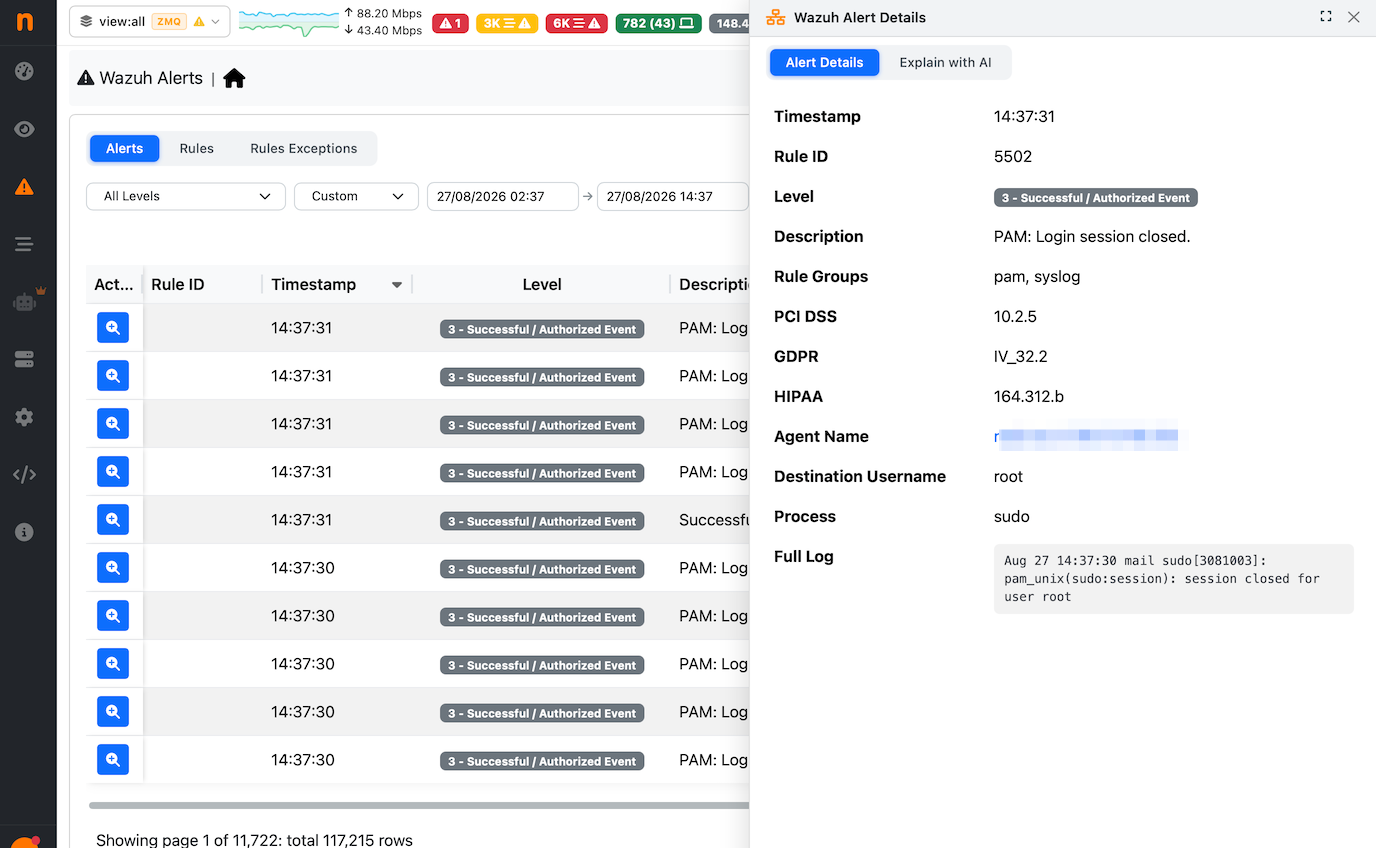Click the 'Agent Name' label in details

(821, 437)
